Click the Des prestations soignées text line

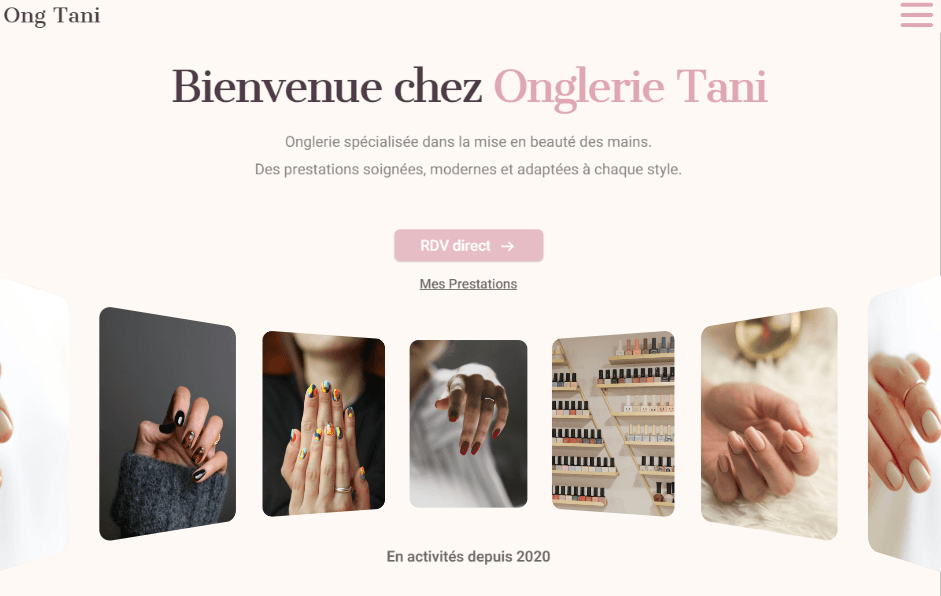468,169
